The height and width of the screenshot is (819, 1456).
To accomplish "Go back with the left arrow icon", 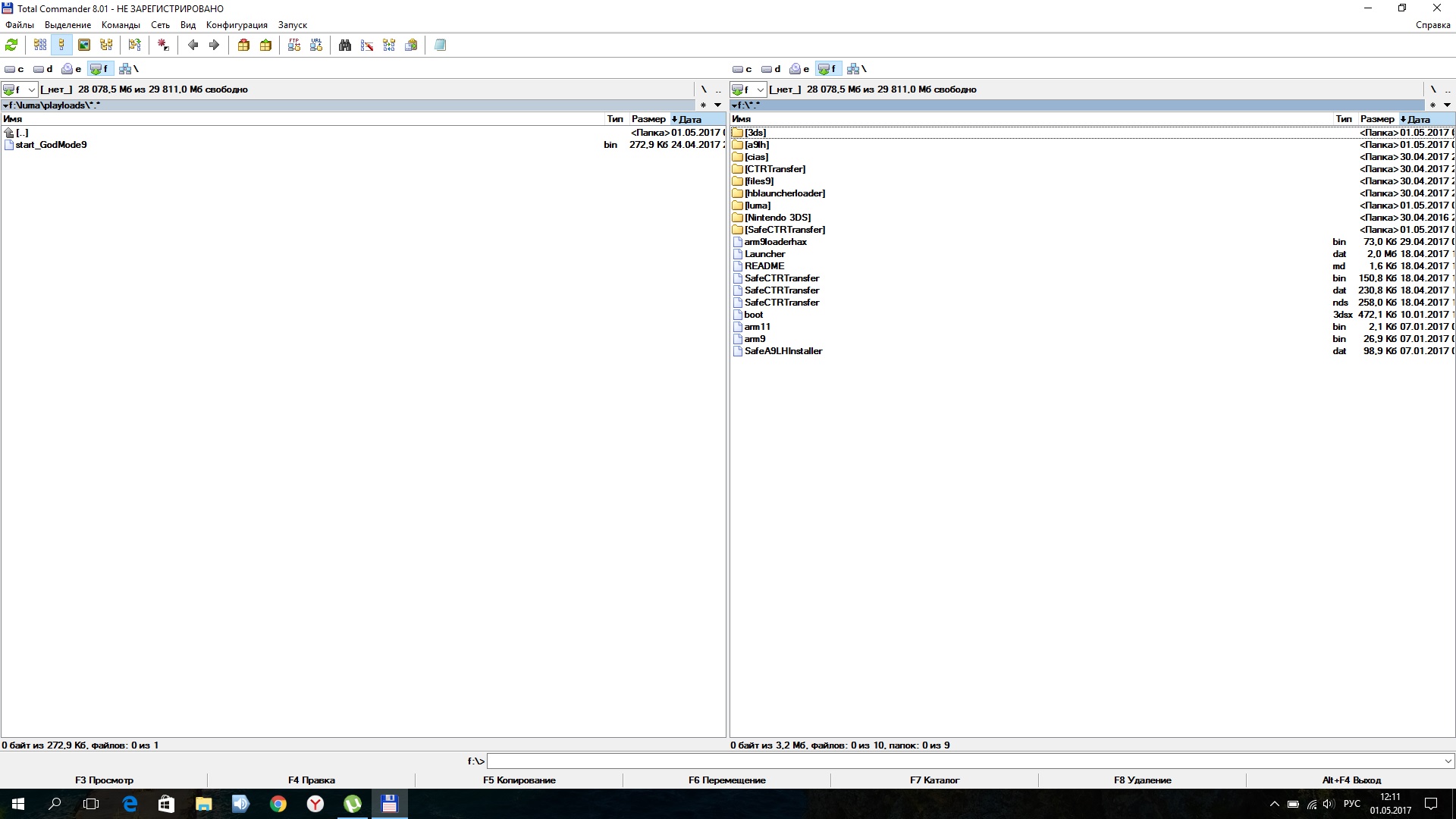I will 193,45.
